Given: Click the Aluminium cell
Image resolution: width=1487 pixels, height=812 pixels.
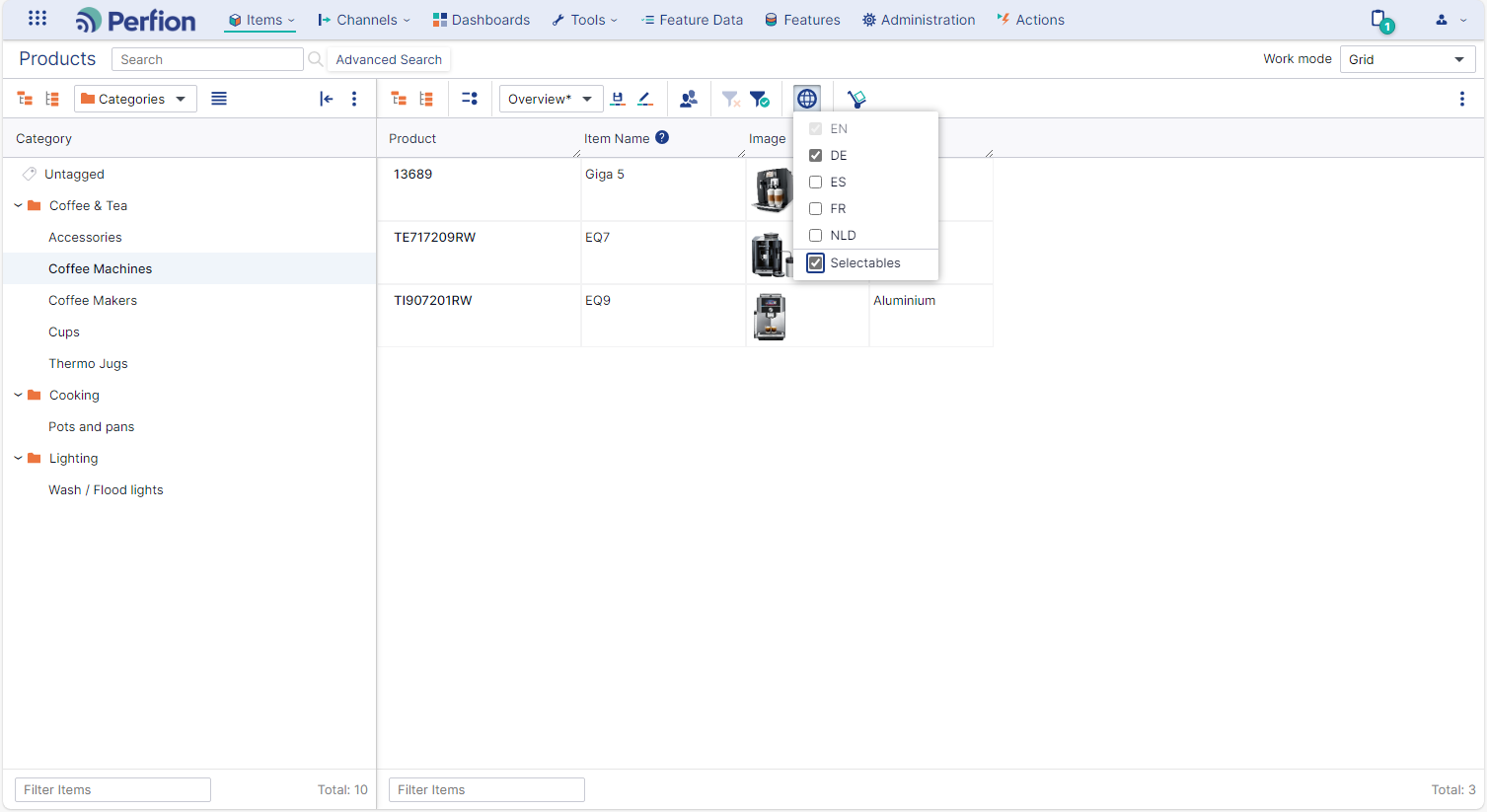Looking at the screenshot, I should click(930, 316).
